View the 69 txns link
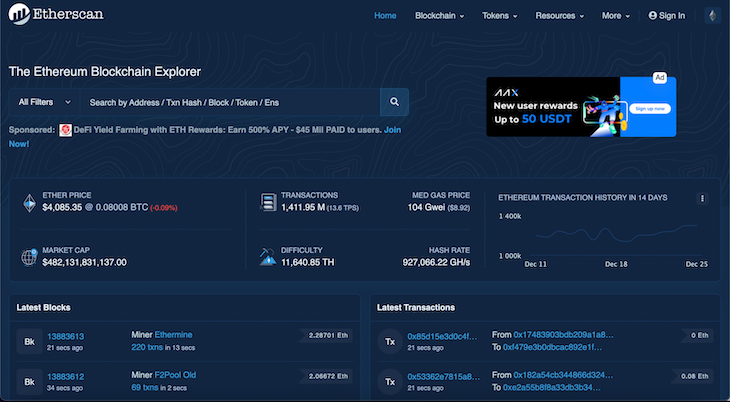Viewport: 730px width, 402px height. click(145, 388)
